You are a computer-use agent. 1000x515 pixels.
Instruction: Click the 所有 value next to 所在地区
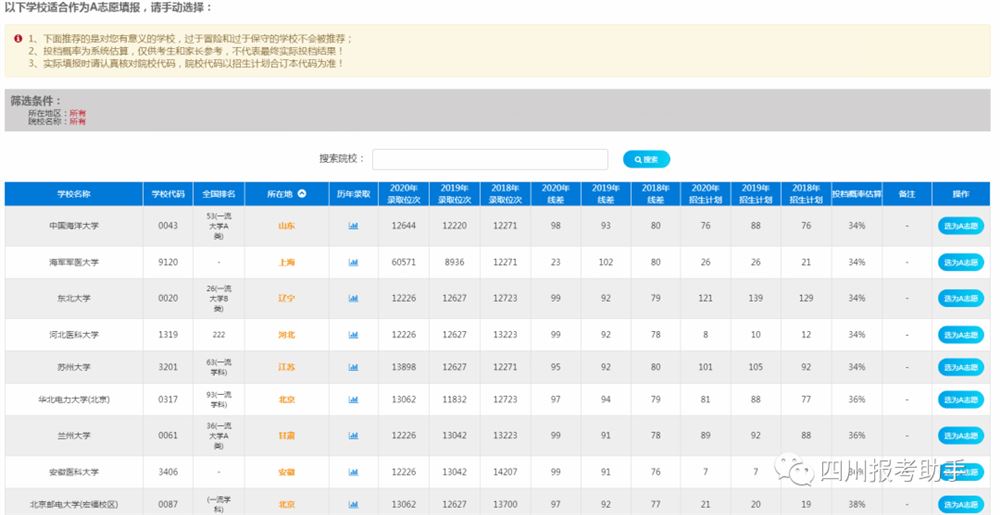tap(78, 113)
